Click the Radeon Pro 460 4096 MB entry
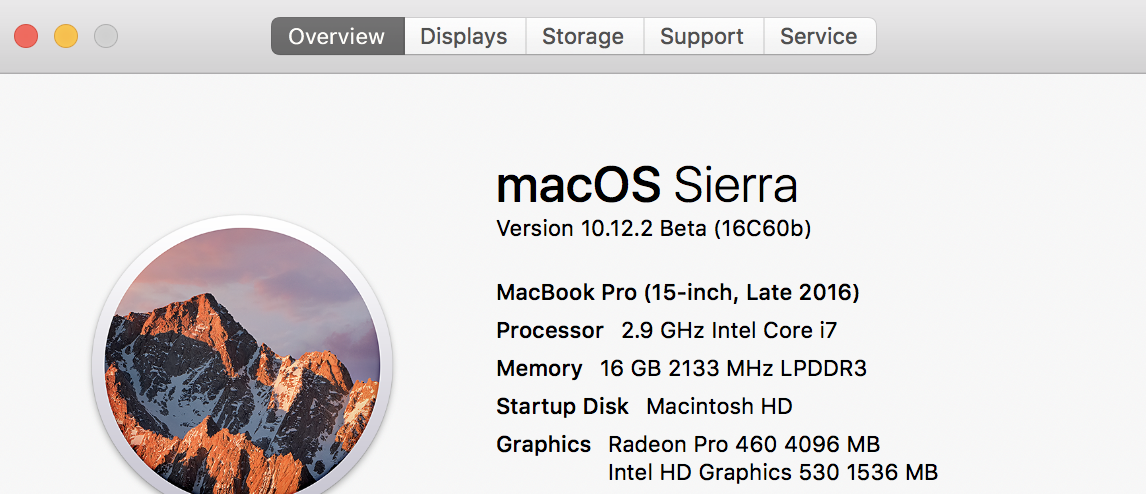Screen dimensions: 1146x494 [x=744, y=444]
